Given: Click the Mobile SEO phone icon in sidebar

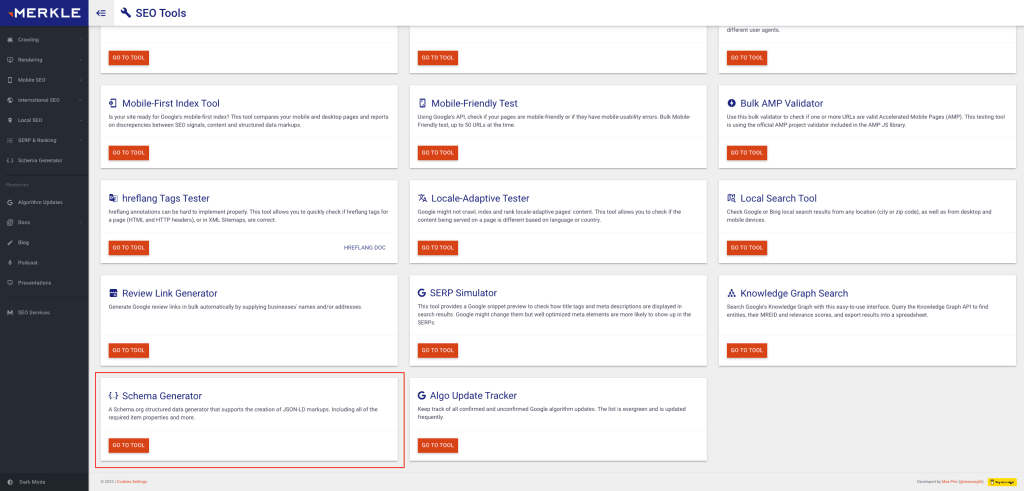Looking at the screenshot, I should [x=10, y=80].
